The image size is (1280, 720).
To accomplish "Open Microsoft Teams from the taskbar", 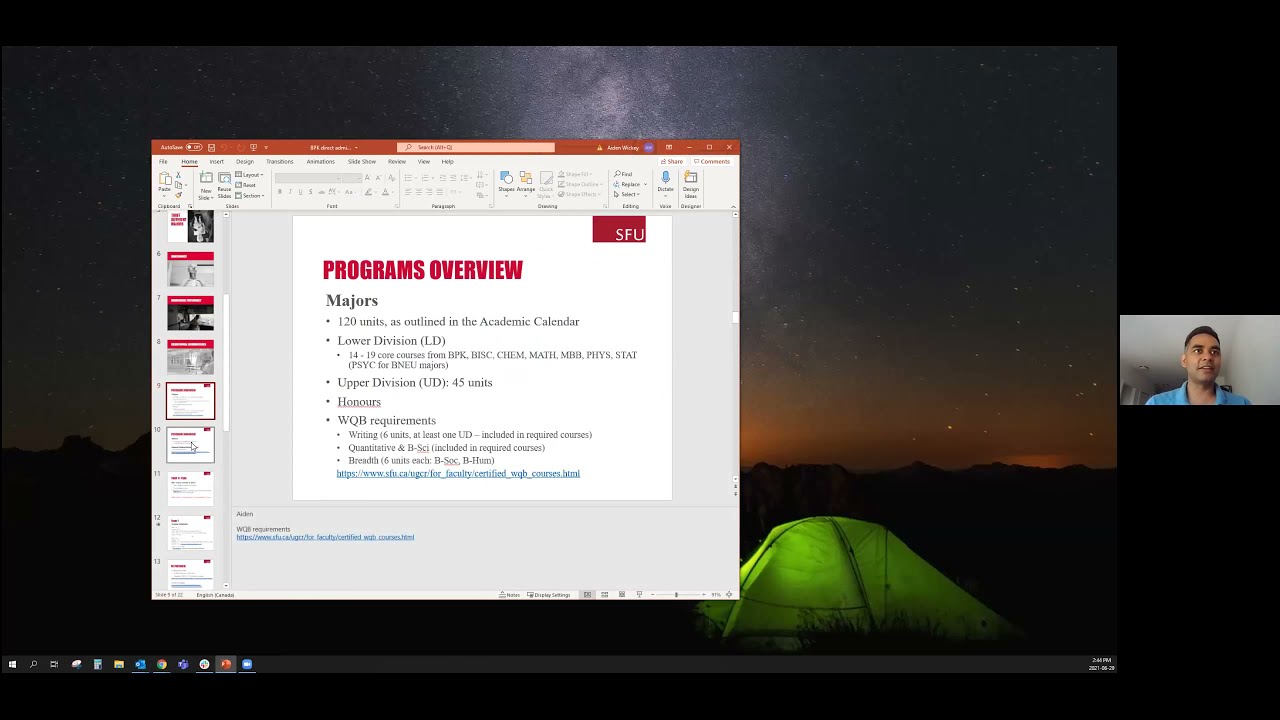I will pos(183,664).
